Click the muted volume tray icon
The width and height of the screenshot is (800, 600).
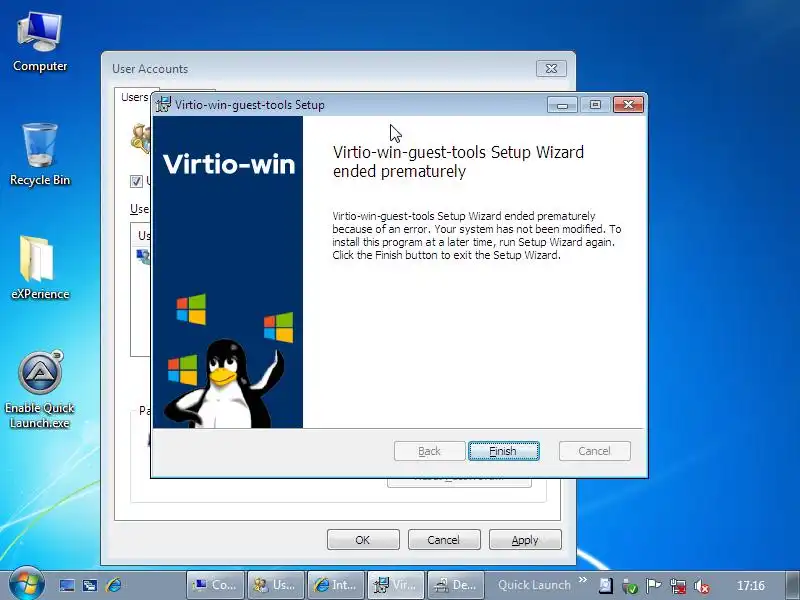click(702, 586)
